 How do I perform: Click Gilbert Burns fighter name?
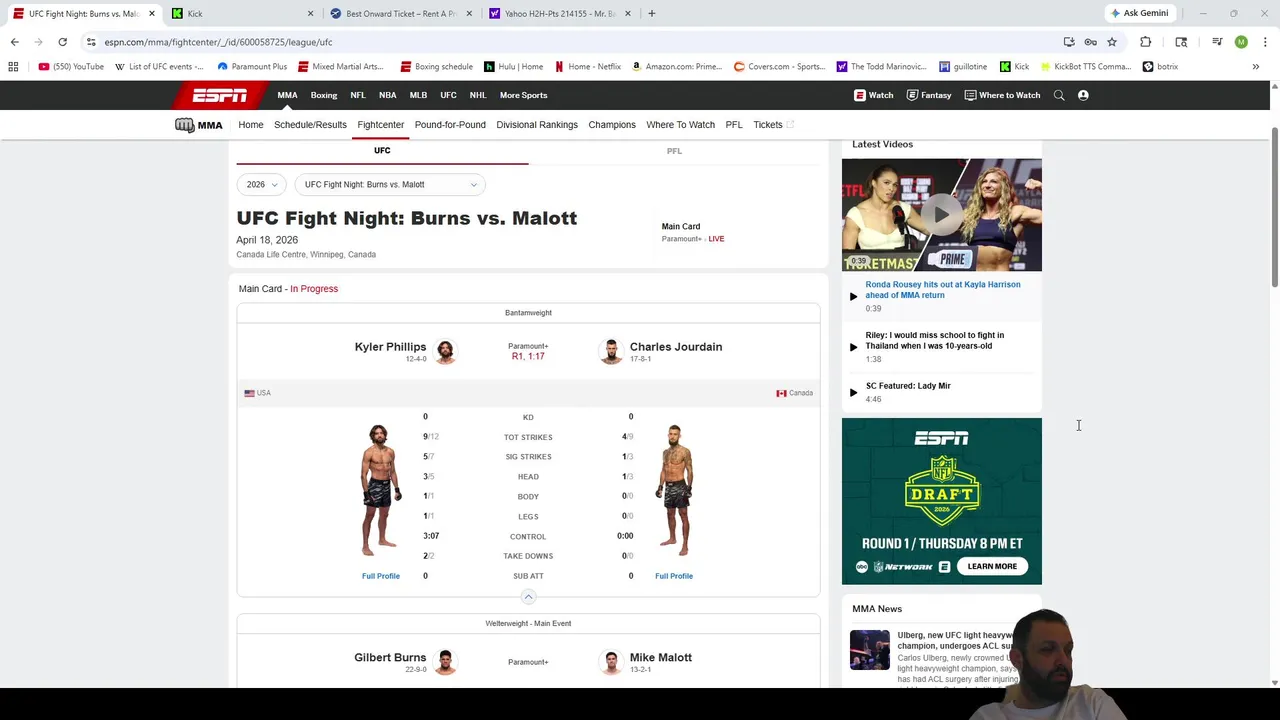390,658
